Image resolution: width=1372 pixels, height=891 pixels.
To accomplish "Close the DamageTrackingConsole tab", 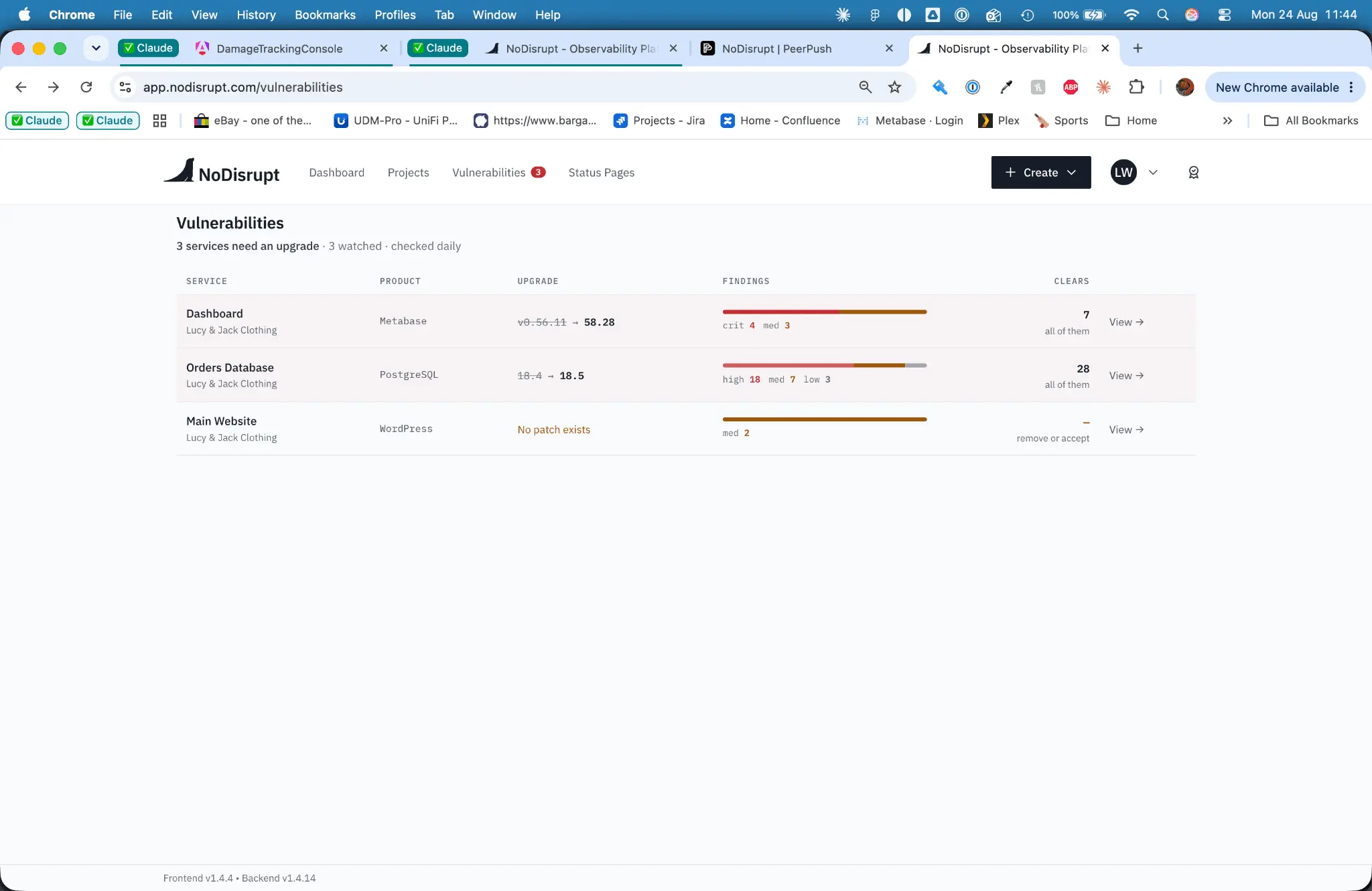I will coord(384,48).
